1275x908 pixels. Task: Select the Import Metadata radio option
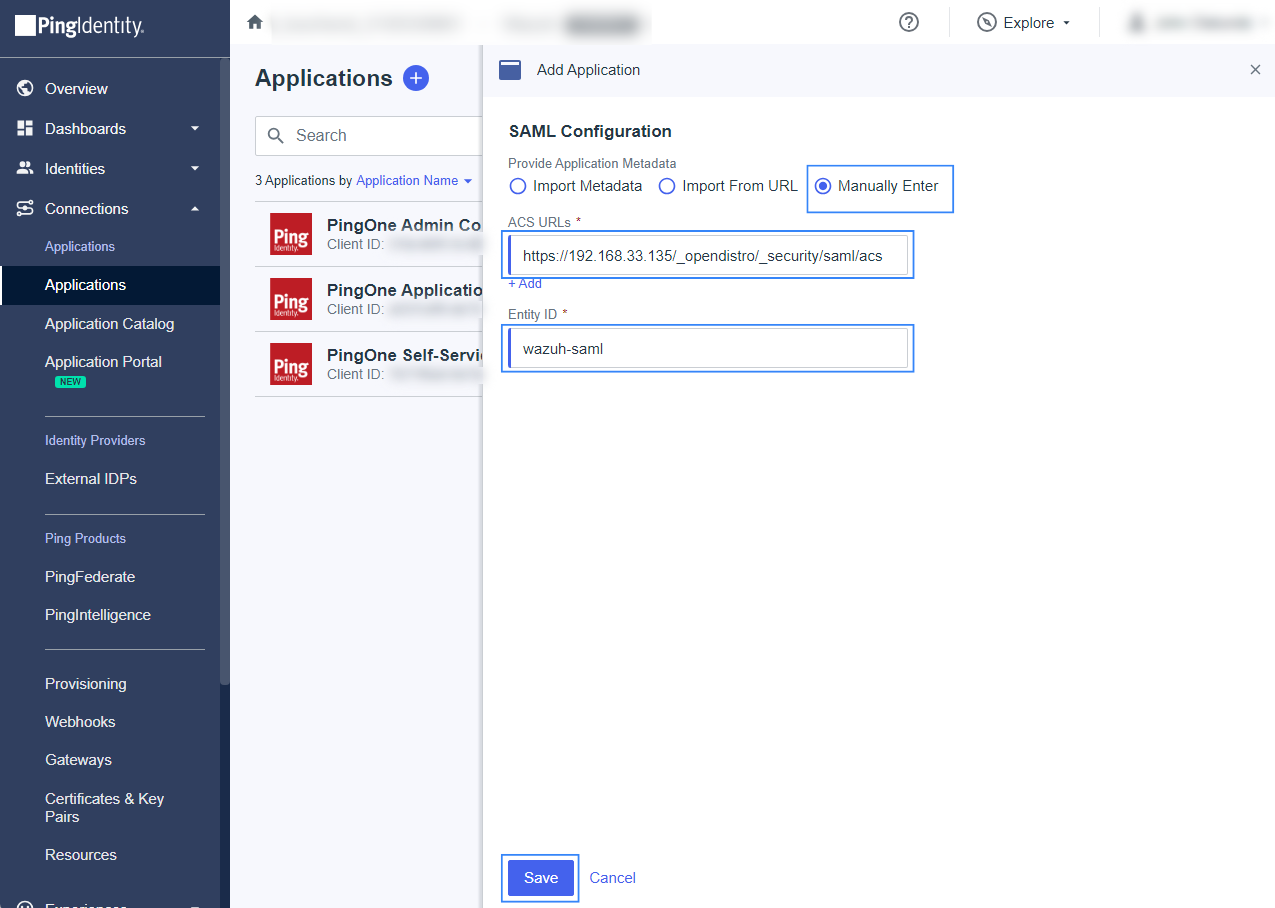click(518, 186)
